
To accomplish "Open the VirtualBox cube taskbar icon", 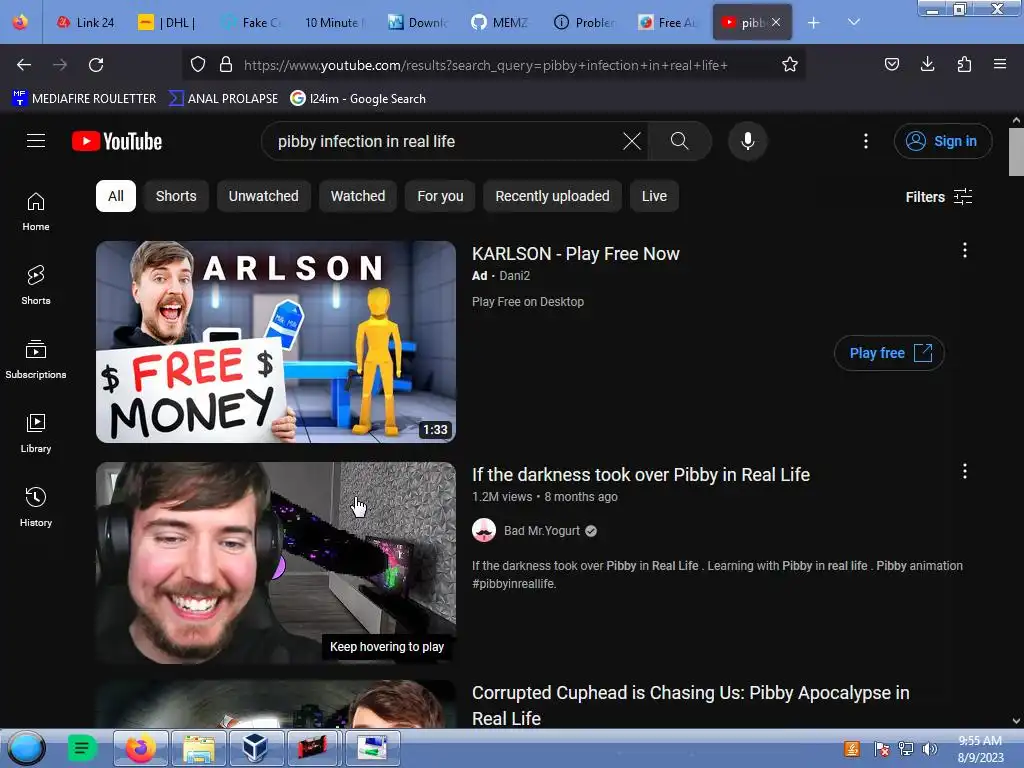I will [x=255, y=748].
